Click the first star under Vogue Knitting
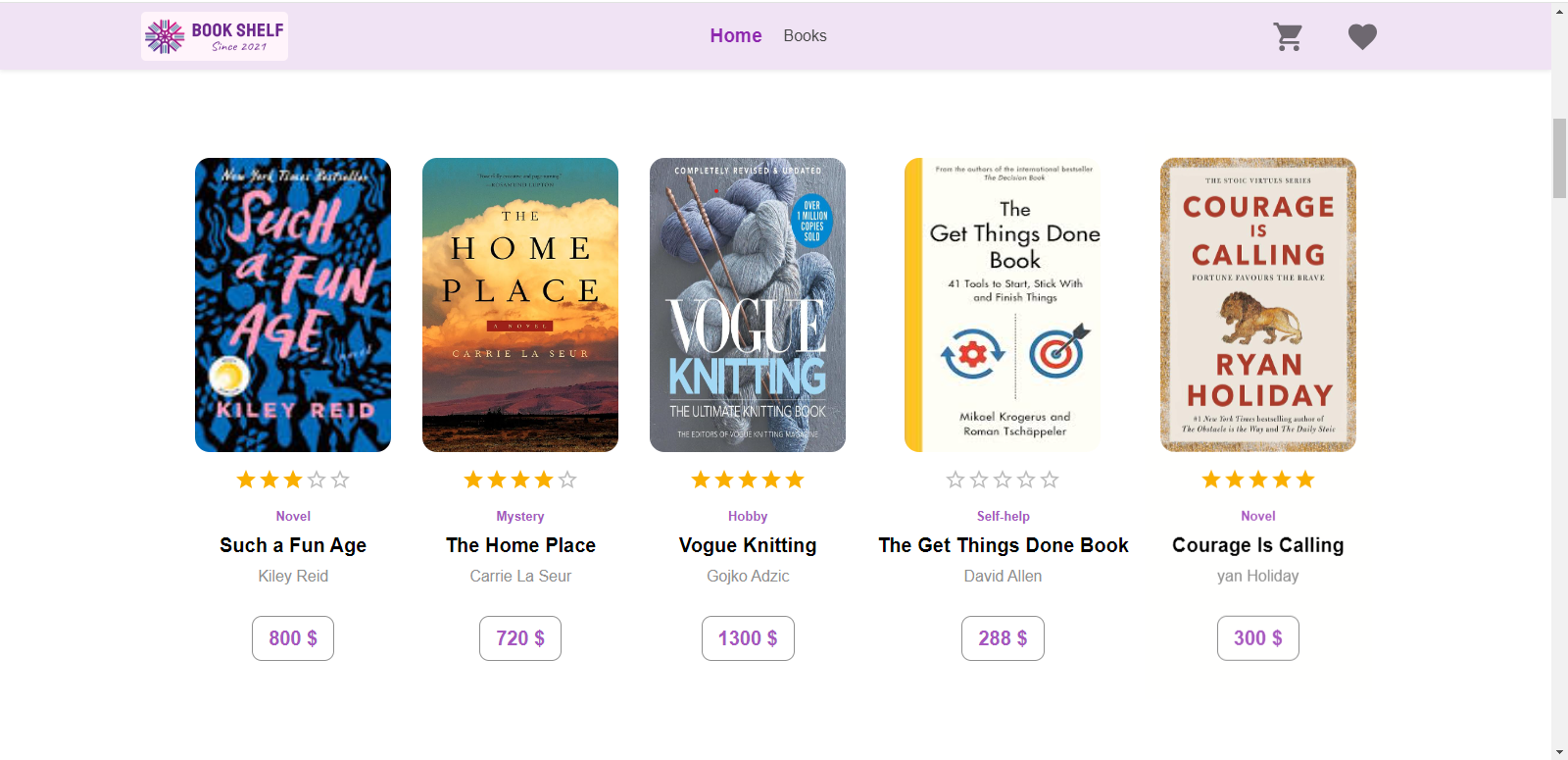 [701, 480]
